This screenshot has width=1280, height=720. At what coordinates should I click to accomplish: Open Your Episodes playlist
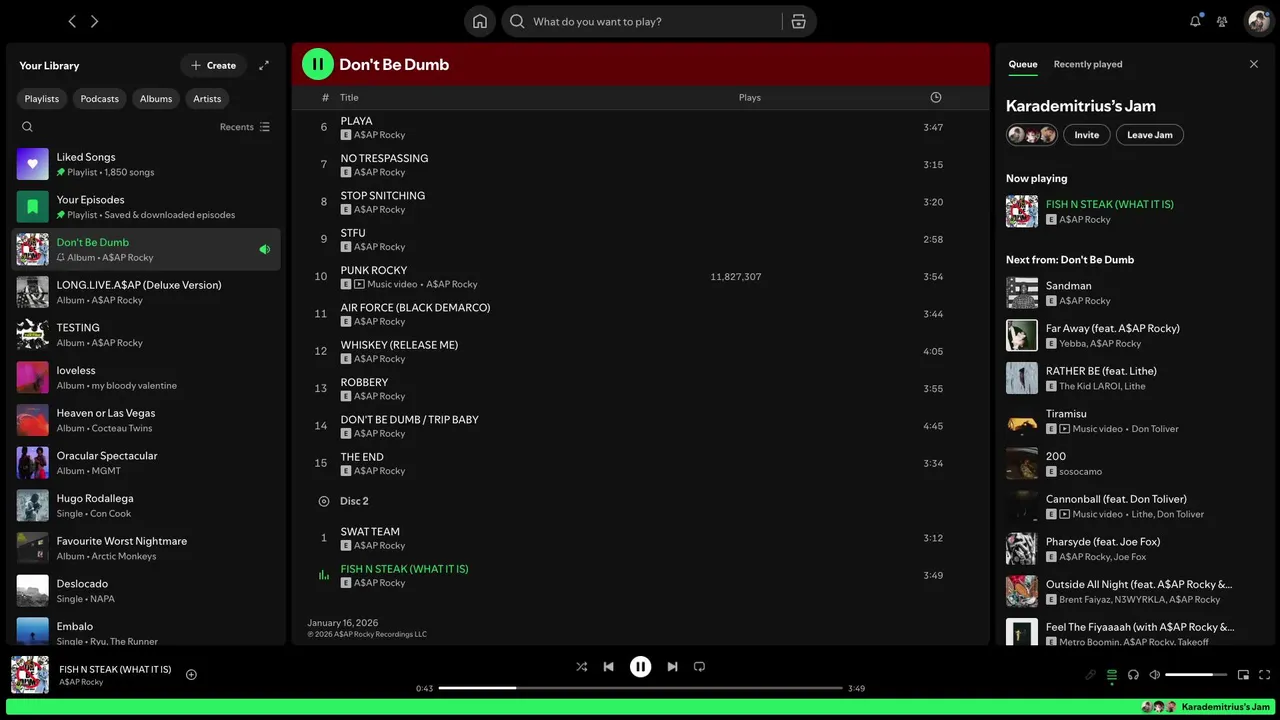[x=146, y=207]
